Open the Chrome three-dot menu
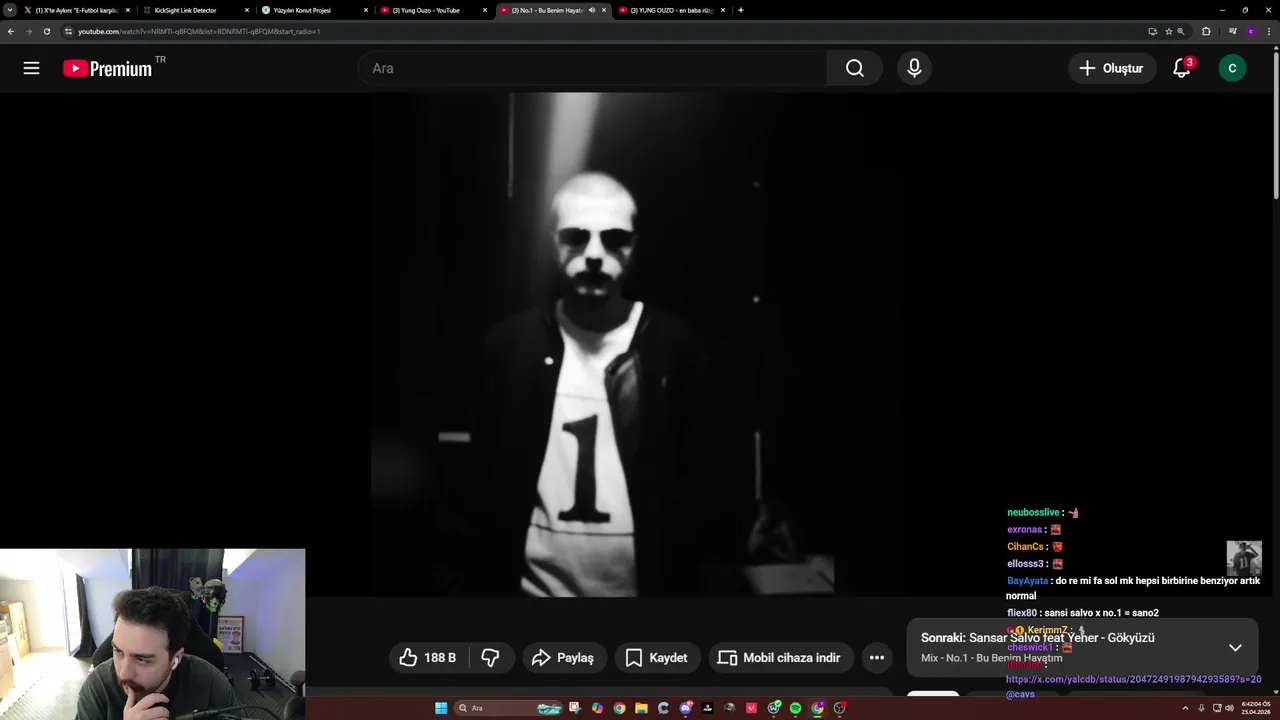 point(1269,31)
